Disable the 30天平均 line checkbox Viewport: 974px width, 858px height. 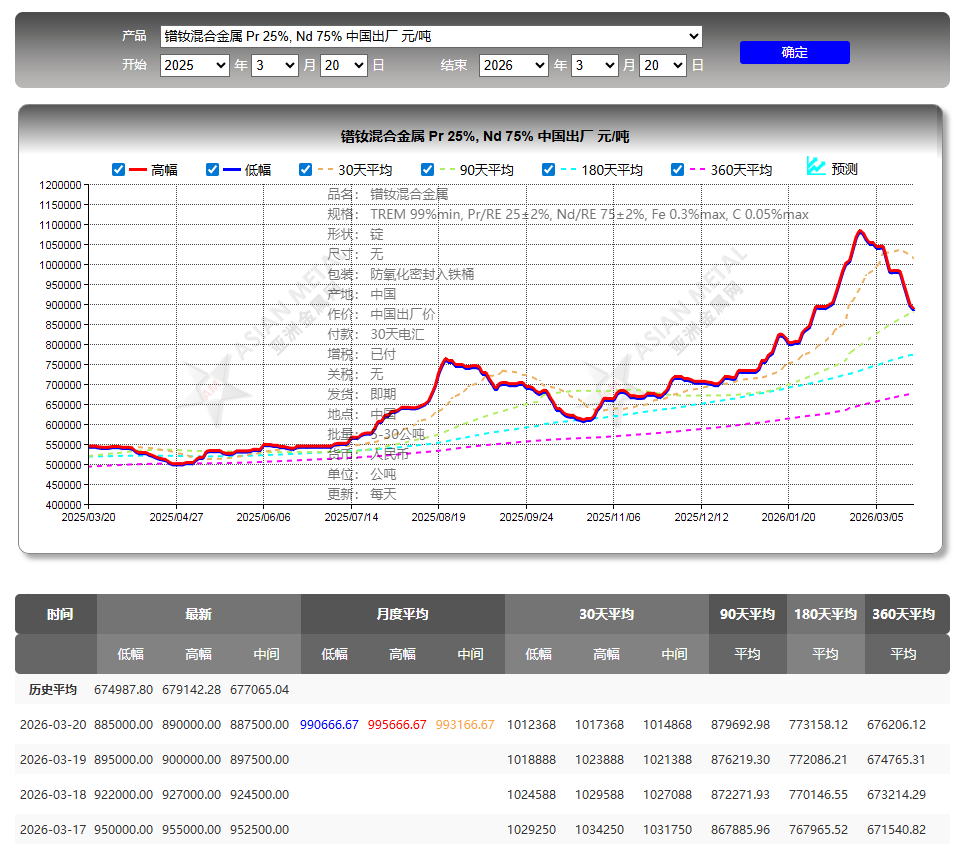[305, 170]
